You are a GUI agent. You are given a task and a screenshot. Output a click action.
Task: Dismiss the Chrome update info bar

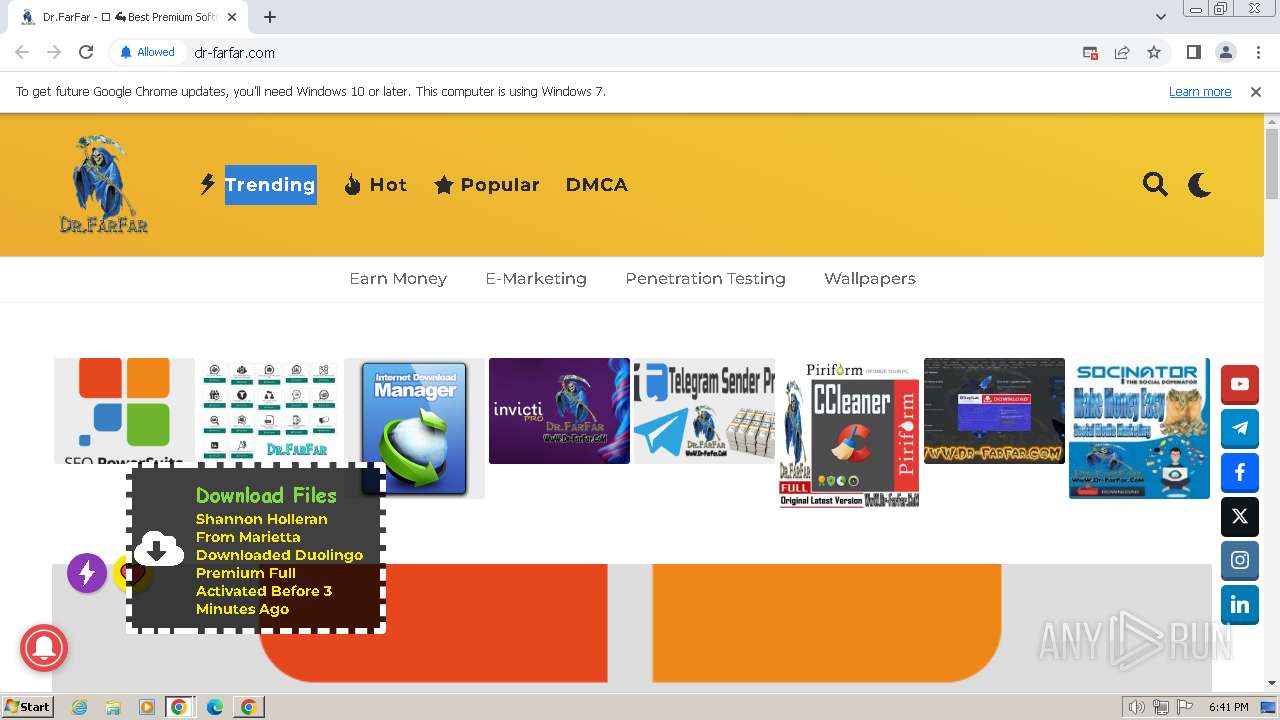click(x=1256, y=91)
